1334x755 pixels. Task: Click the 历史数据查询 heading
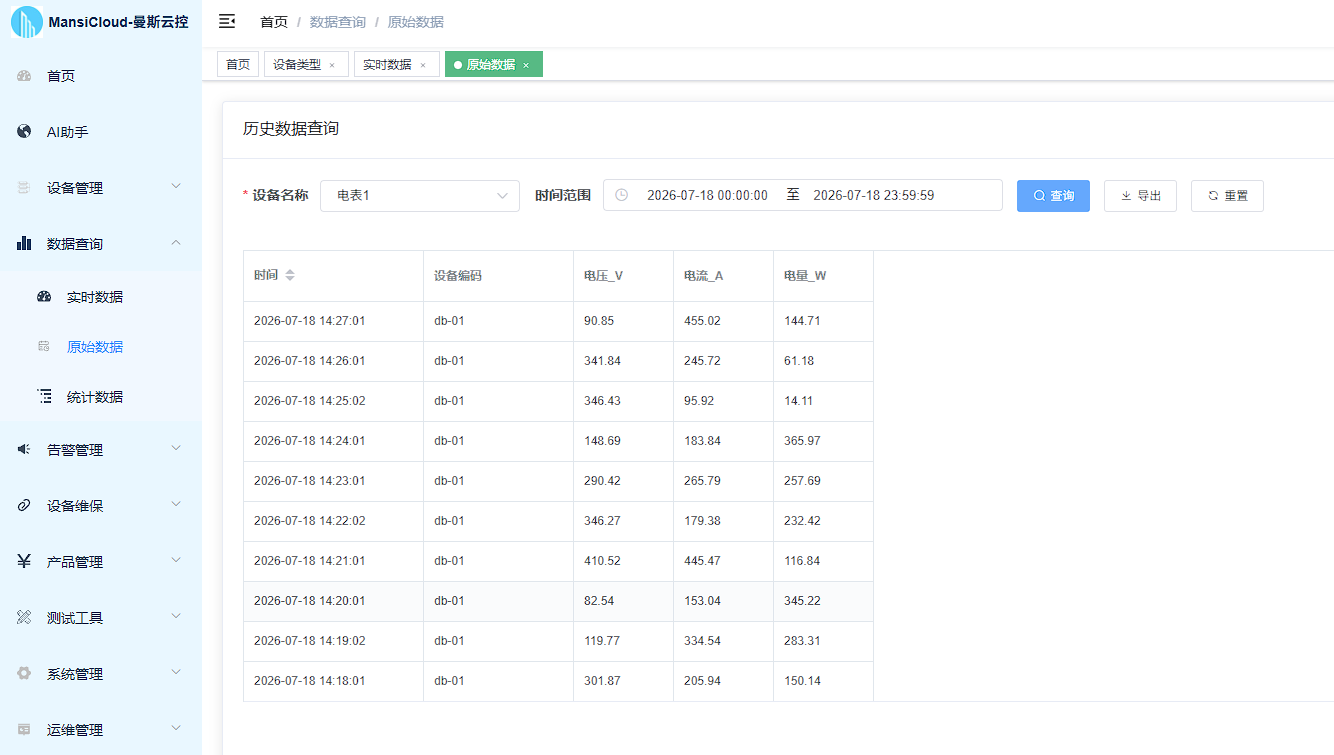pyautogui.click(x=291, y=129)
